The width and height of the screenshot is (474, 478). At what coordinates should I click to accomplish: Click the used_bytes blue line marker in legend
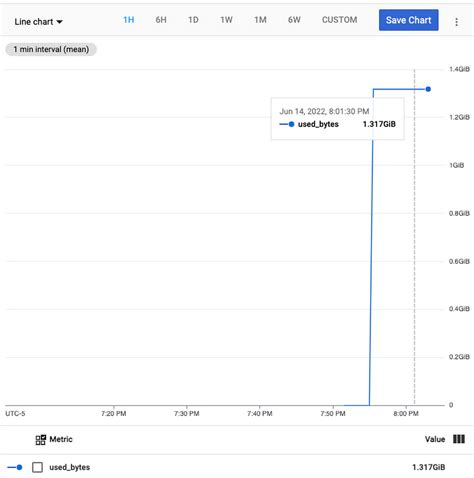click(15, 467)
